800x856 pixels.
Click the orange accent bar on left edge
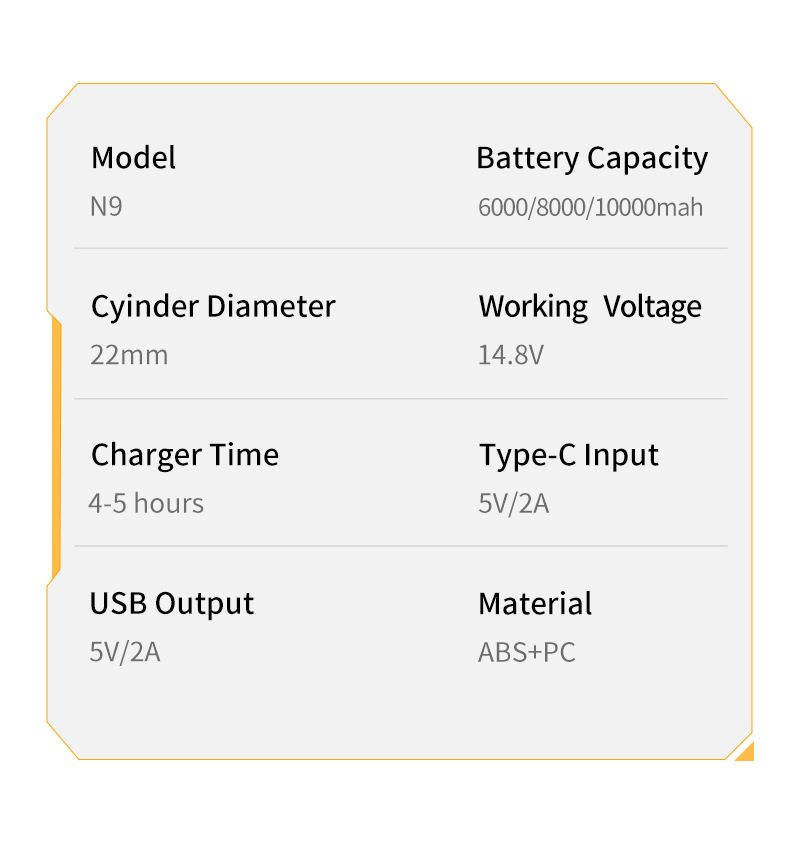pyautogui.click(x=56, y=450)
